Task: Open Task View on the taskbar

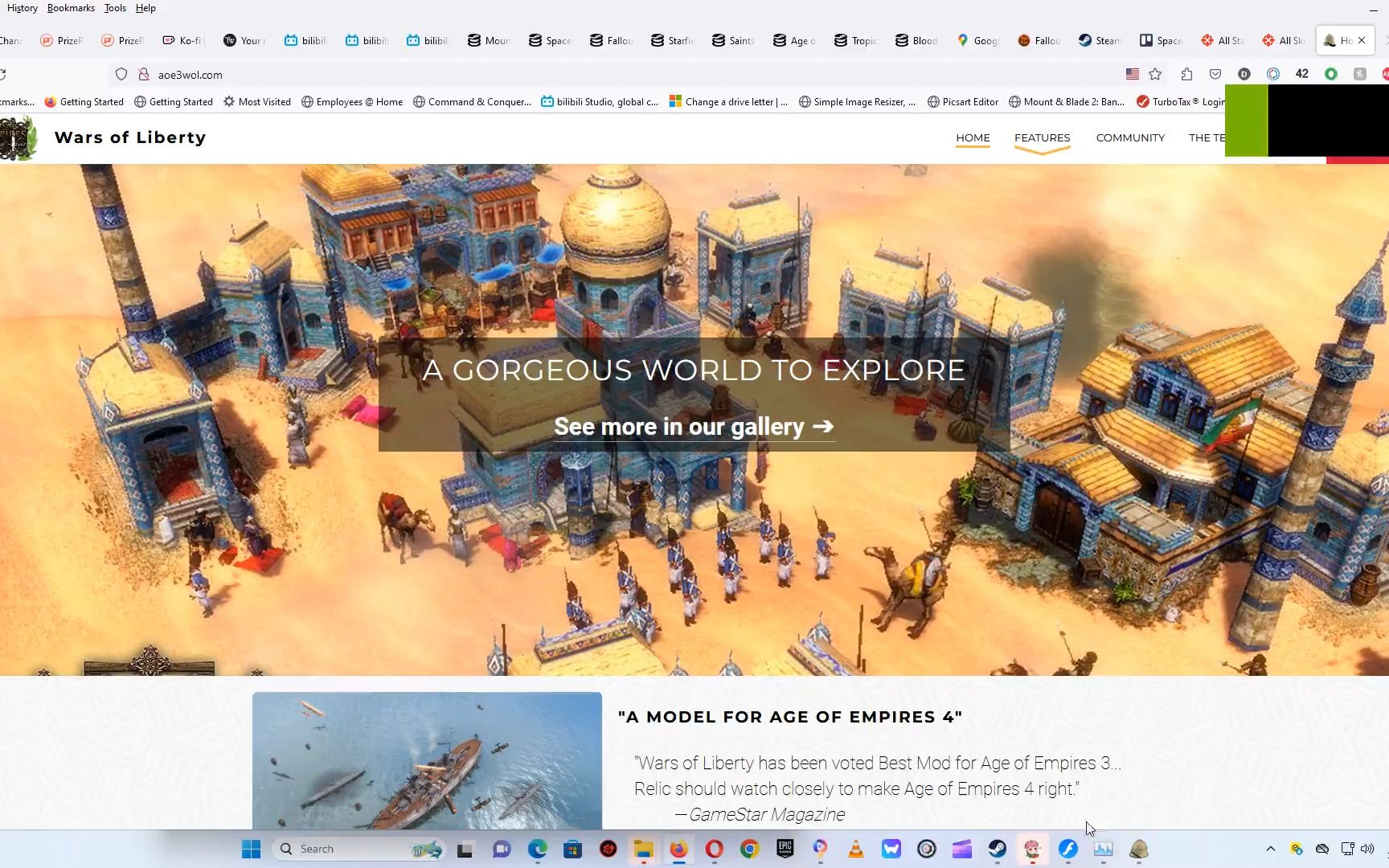Action: point(465,849)
